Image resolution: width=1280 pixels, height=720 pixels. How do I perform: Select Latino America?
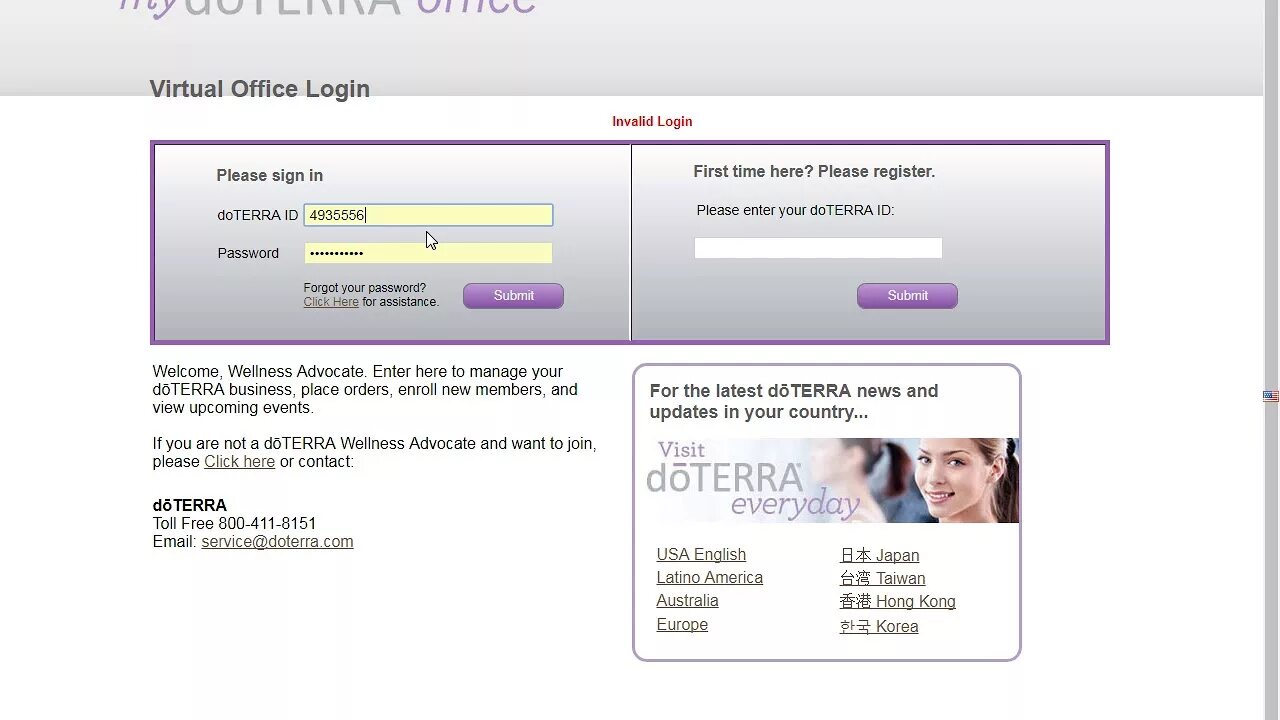click(x=709, y=578)
